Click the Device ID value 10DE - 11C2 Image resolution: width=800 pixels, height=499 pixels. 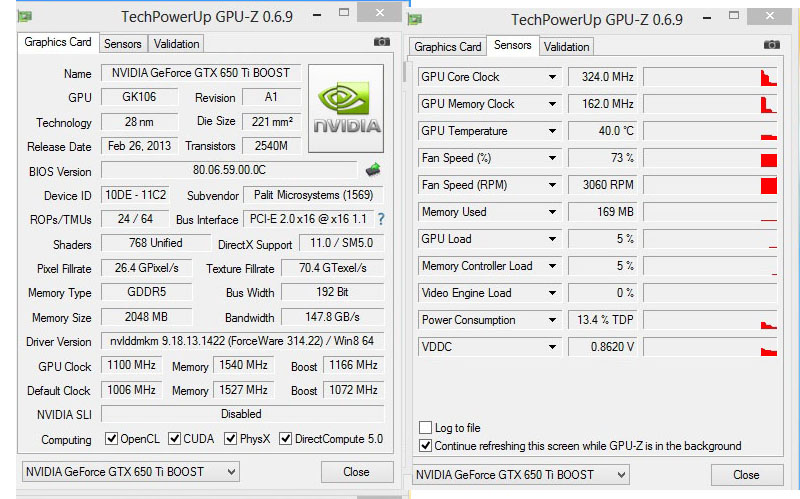point(135,195)
